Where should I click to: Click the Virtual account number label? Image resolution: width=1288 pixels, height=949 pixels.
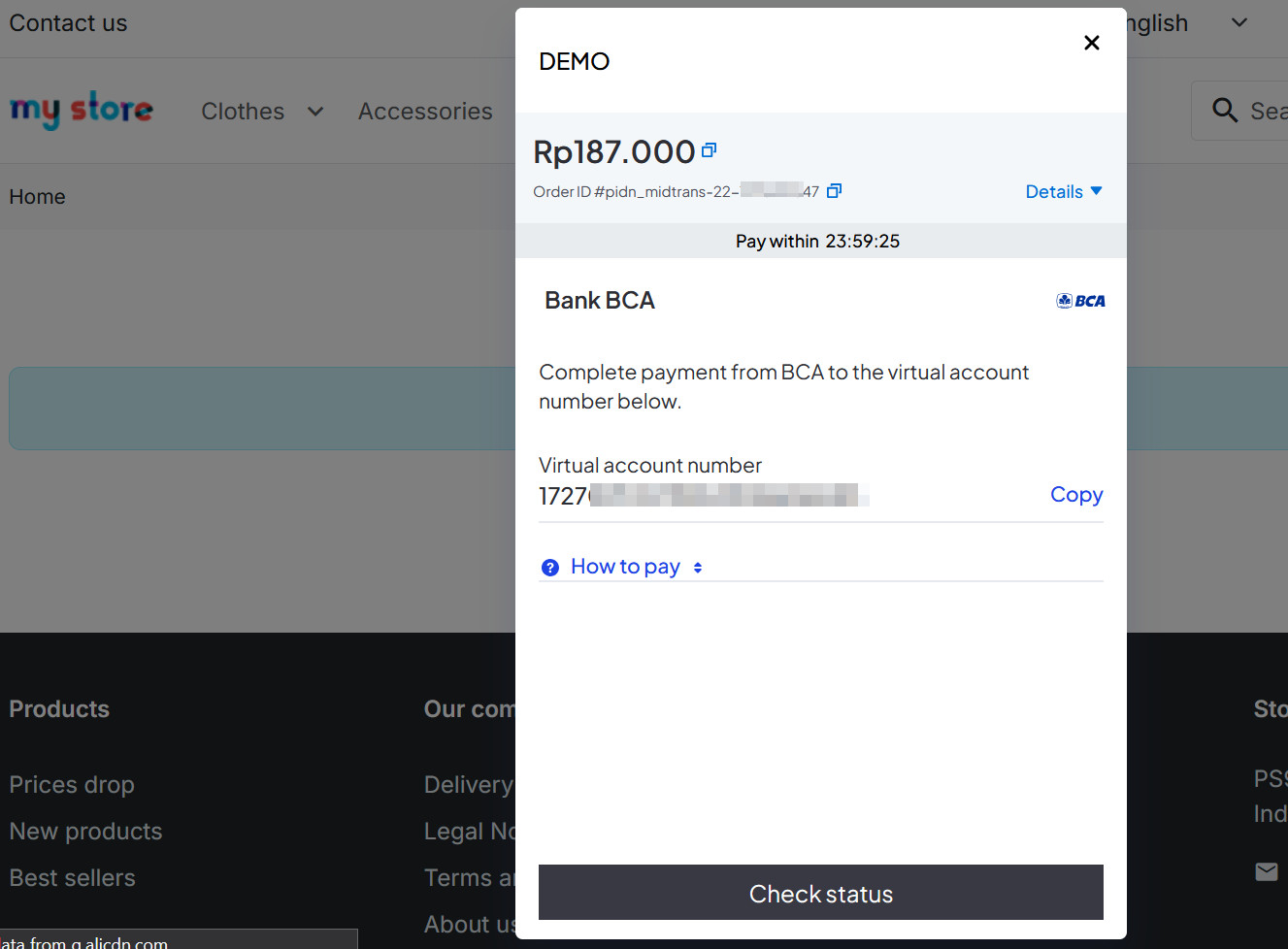(650, 466)
